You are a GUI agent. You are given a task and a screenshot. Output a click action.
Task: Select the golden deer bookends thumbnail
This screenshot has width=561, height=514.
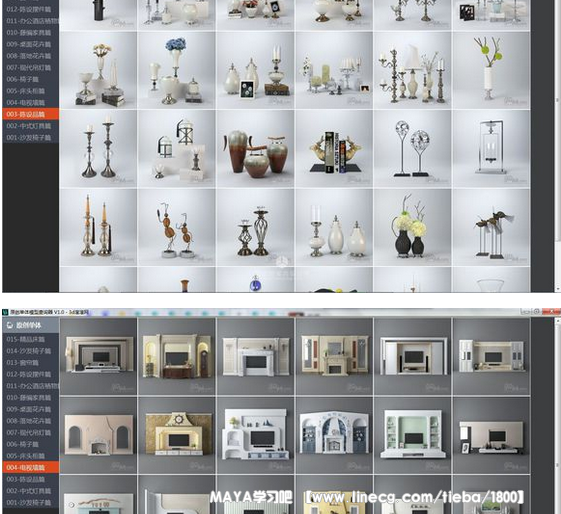(x=334, y=149)
